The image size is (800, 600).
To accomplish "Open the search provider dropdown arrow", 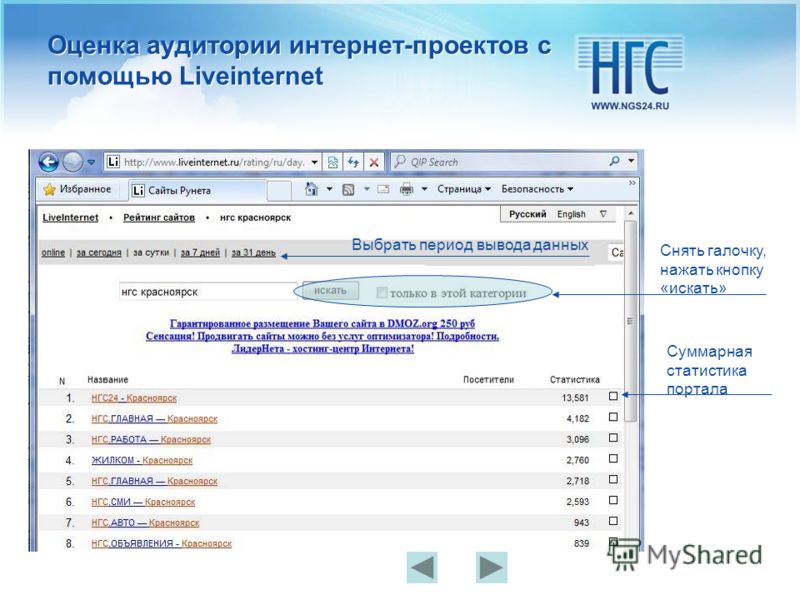I will click(x=631, y=161).
